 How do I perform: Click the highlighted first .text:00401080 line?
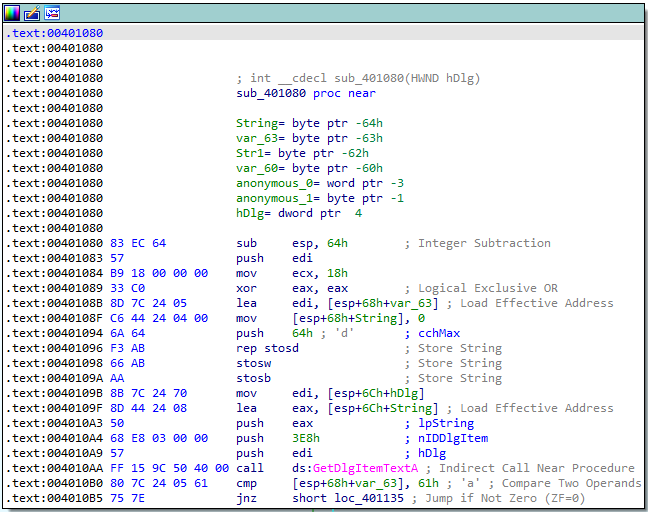point(324,33)
